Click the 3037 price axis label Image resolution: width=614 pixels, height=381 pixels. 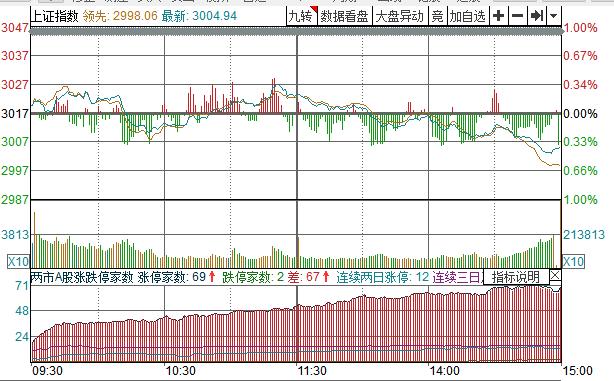tap(15, 56)
